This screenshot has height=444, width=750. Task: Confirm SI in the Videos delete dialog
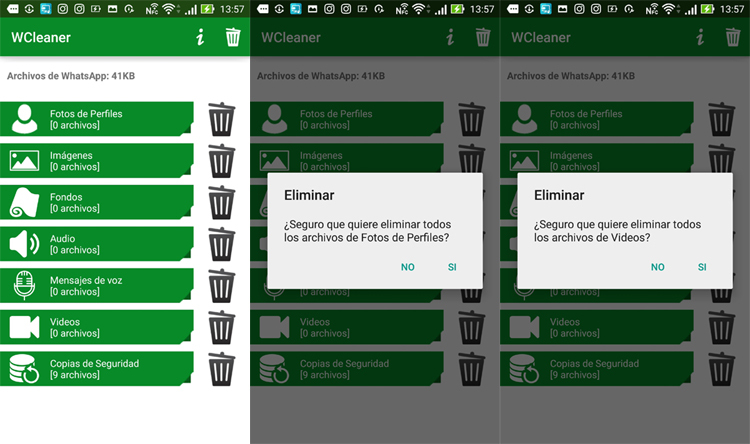[x=702, y=267]
